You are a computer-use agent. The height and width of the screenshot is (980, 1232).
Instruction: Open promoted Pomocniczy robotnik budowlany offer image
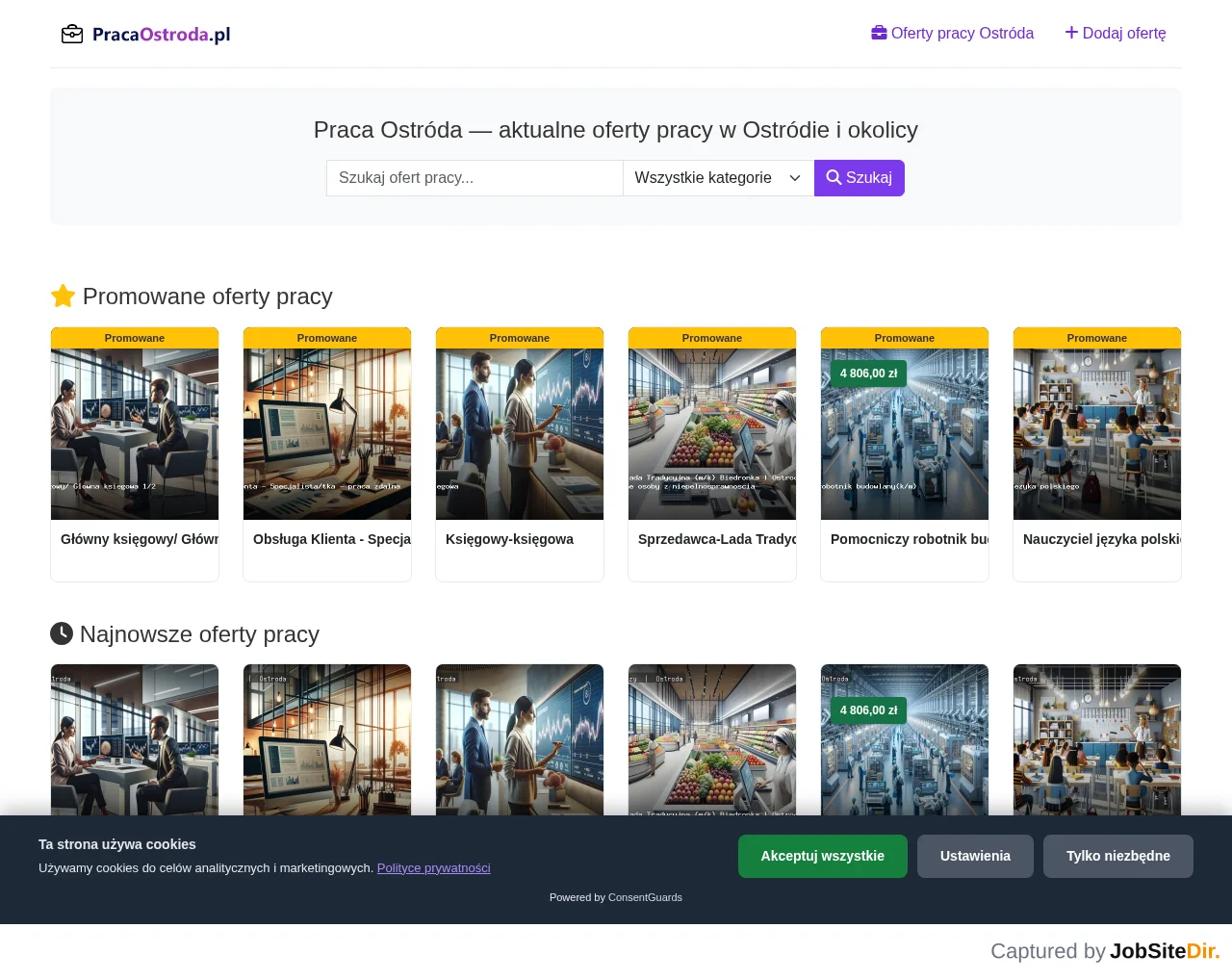click(905, 434)
